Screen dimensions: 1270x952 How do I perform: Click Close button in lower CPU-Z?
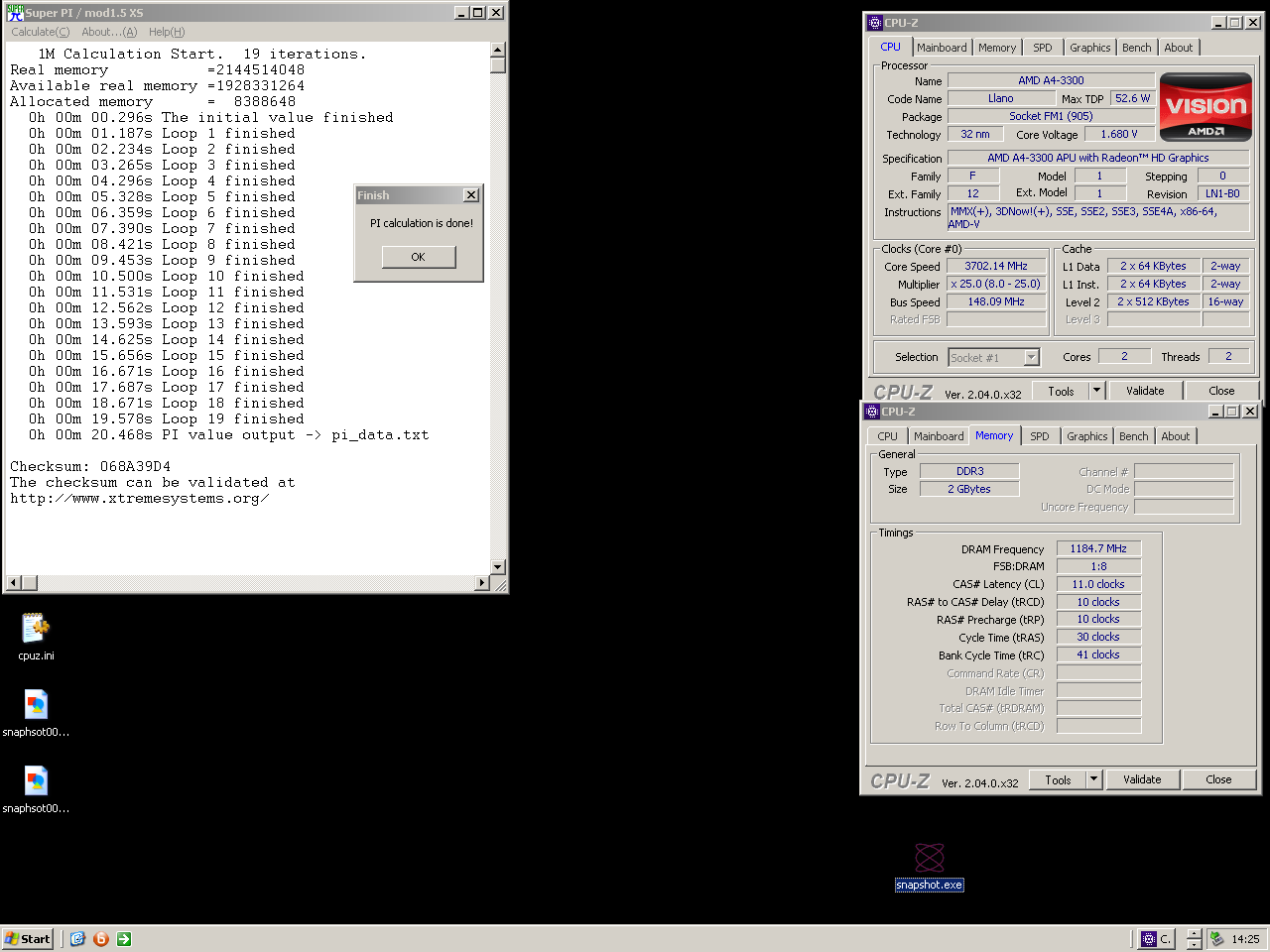tap(1218, 779)
